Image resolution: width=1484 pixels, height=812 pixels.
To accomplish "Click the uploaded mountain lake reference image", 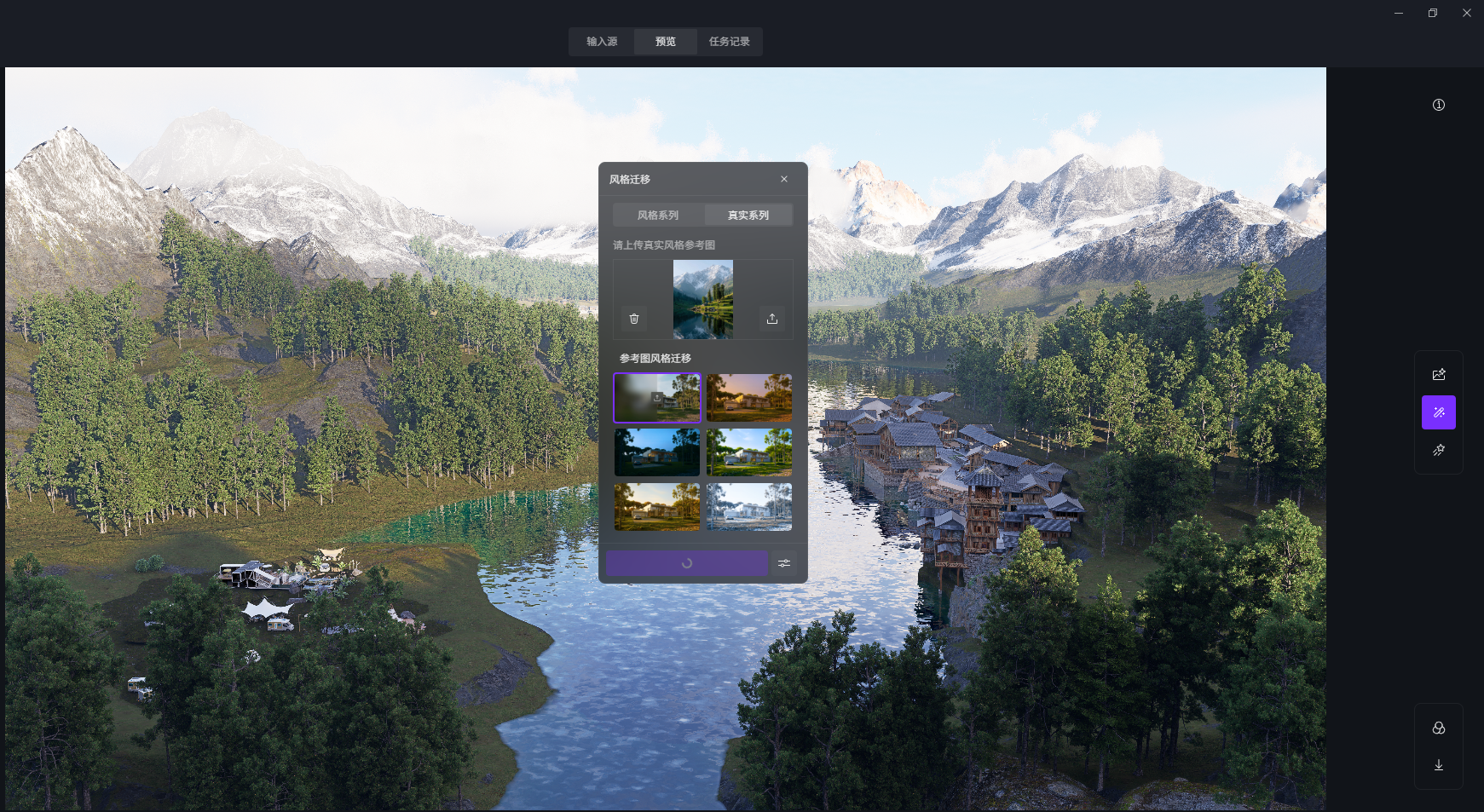I will tap(703, 299).
